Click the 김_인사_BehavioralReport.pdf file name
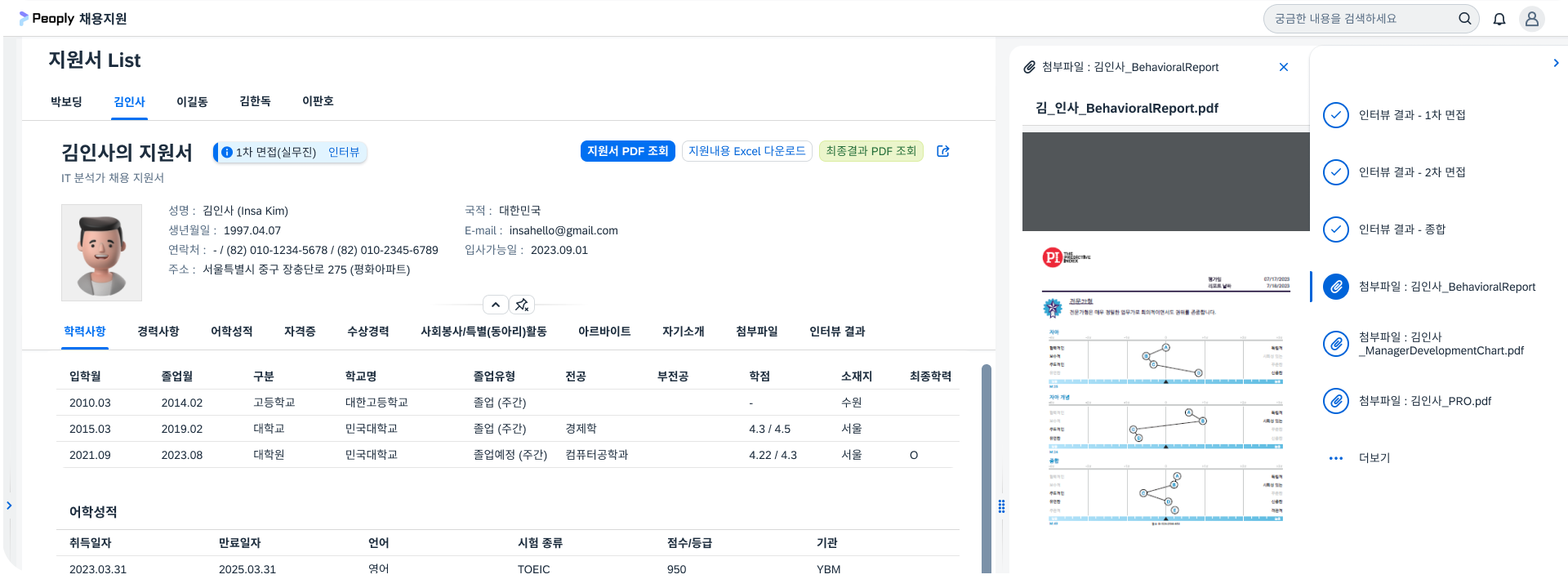1568x579 pixels. click(x=1127, y=109)
